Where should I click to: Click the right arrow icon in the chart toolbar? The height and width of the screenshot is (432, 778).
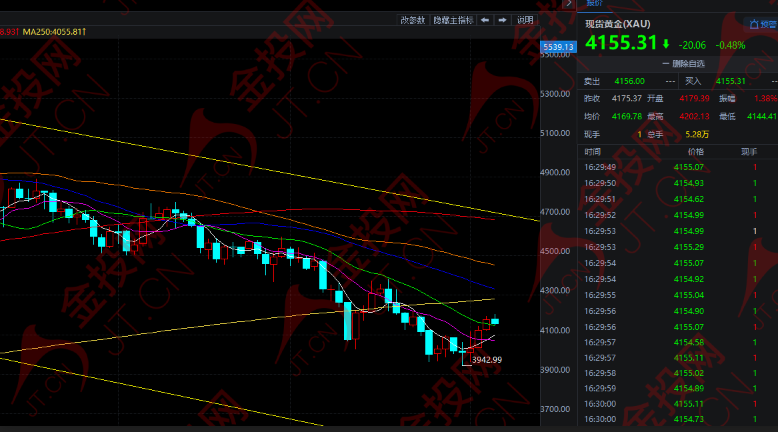[502, 20]
